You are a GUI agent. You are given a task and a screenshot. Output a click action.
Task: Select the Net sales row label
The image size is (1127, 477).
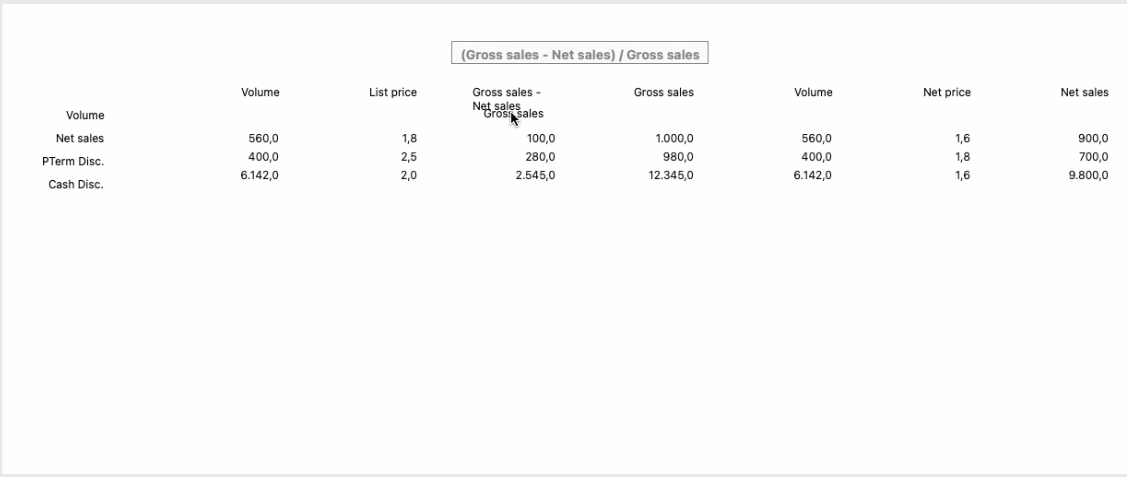click(x=80, y=139)
